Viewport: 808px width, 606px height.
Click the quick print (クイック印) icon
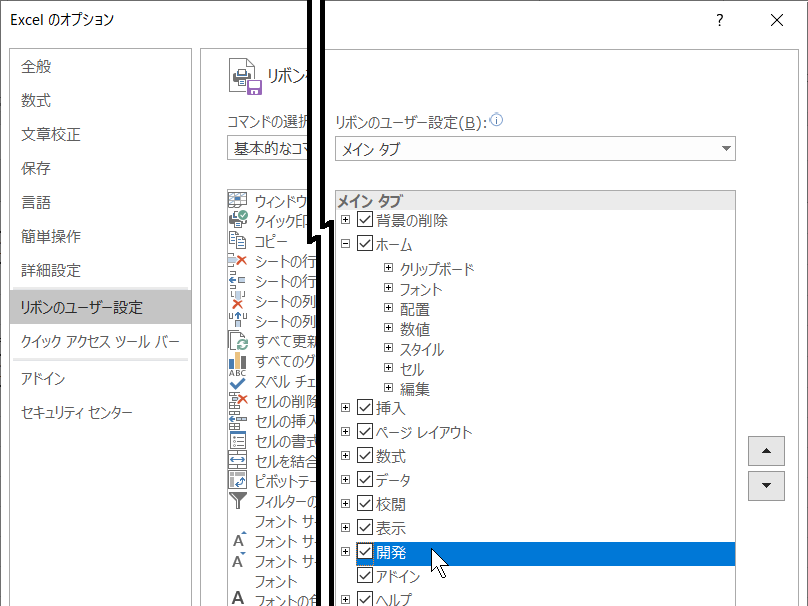point(238,220)
